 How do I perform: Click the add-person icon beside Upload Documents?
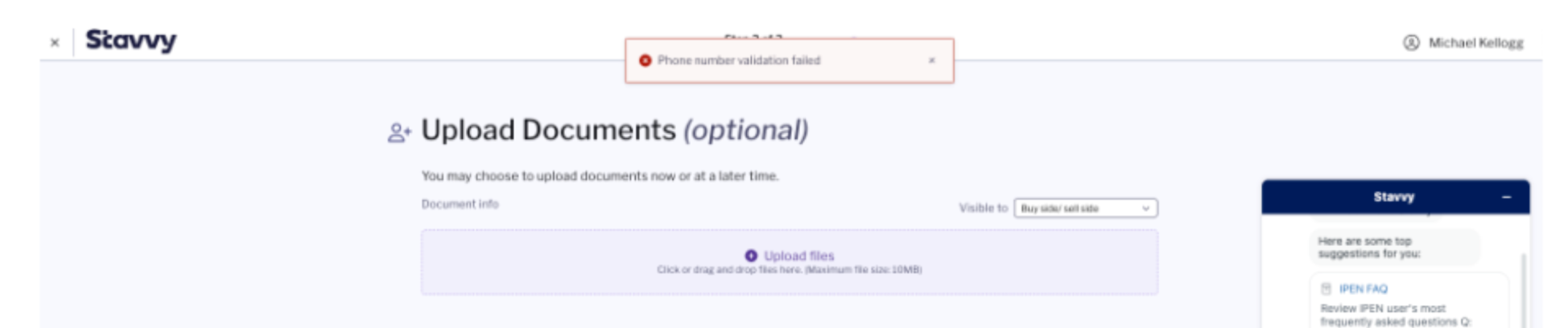399,133
